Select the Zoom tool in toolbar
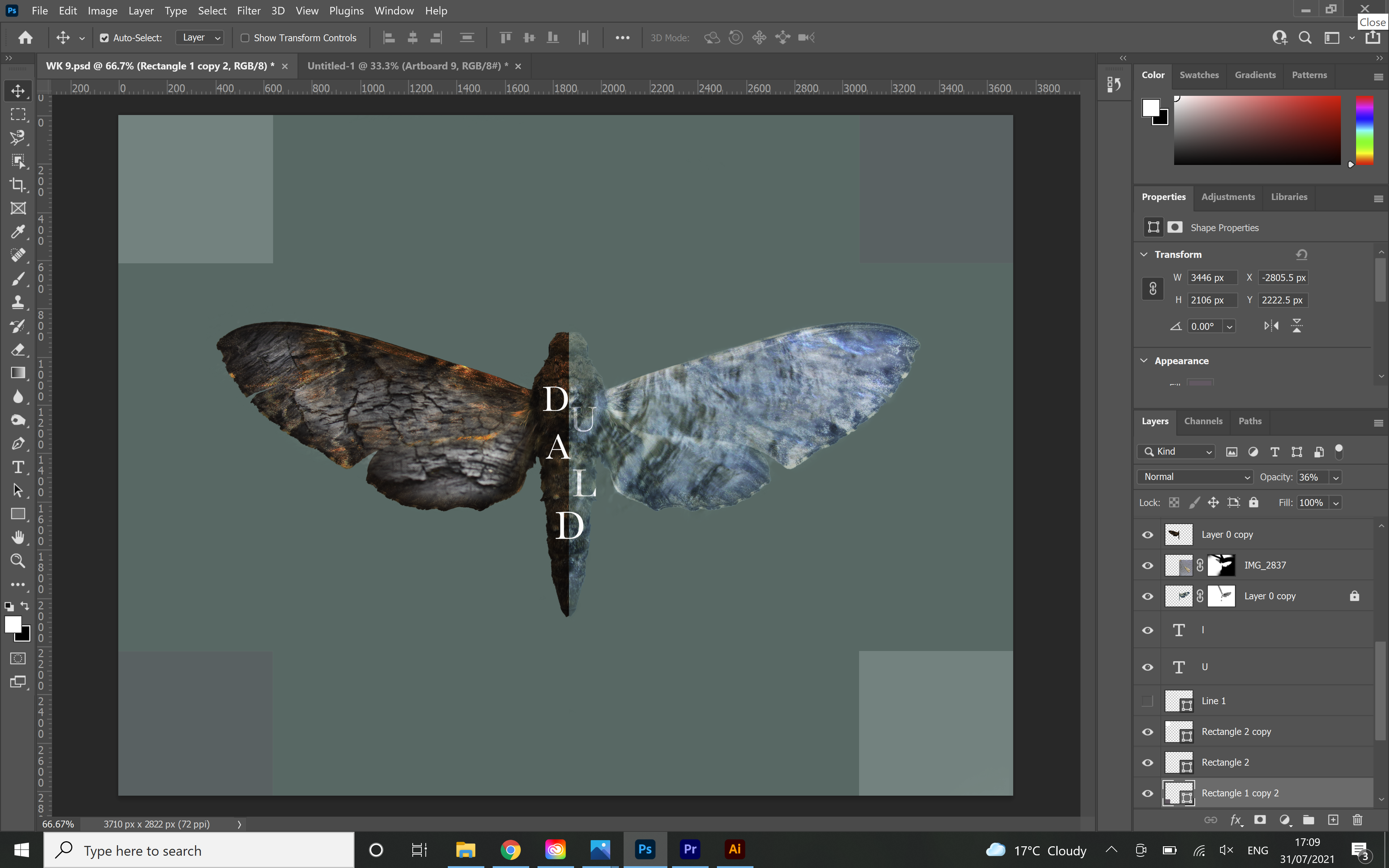1389x868 pixels. coord(18,561)
